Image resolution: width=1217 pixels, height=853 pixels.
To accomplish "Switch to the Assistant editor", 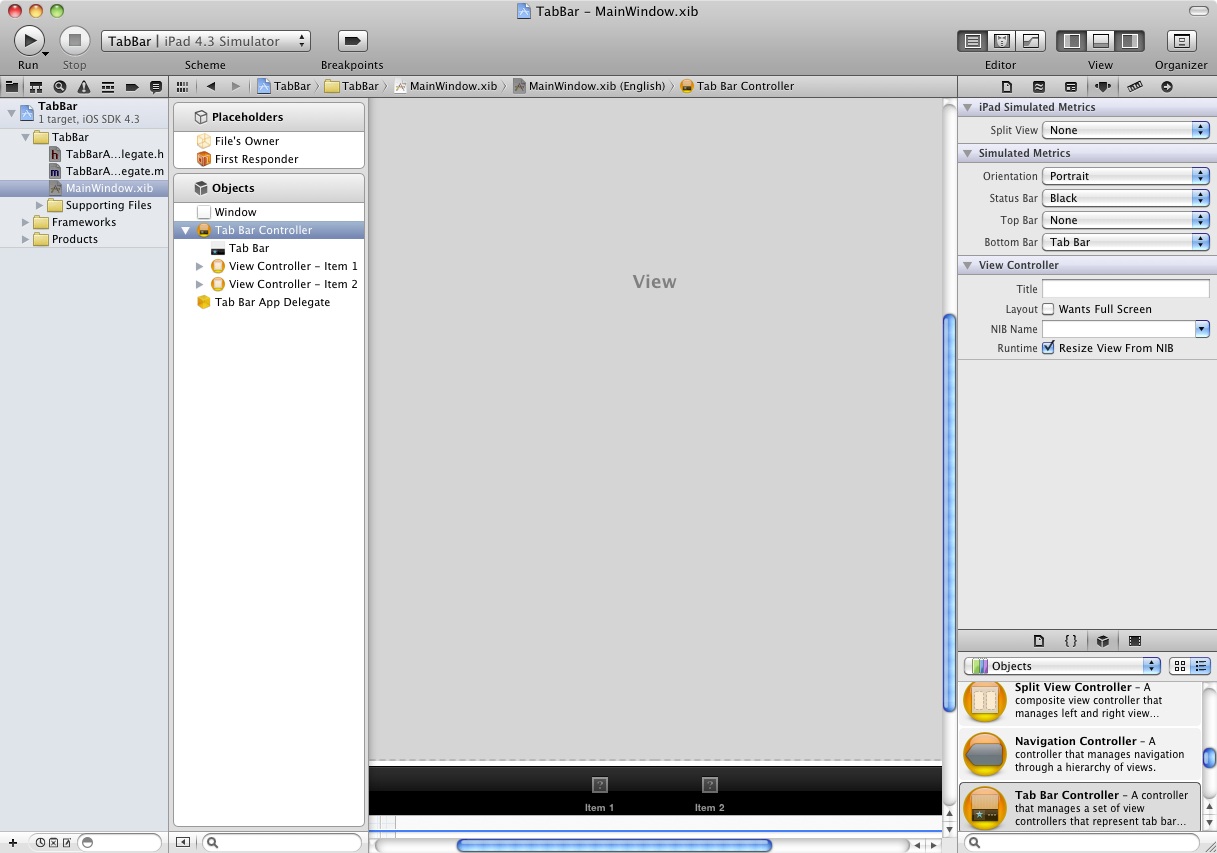I will [1000, 41].
